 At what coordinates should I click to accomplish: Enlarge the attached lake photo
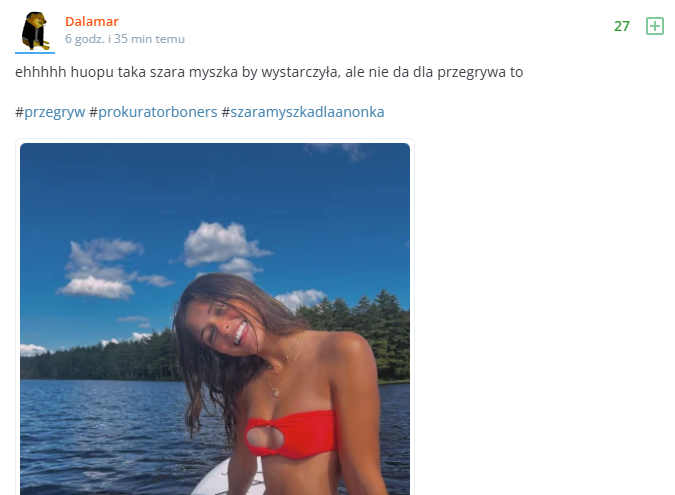point(215,319)
